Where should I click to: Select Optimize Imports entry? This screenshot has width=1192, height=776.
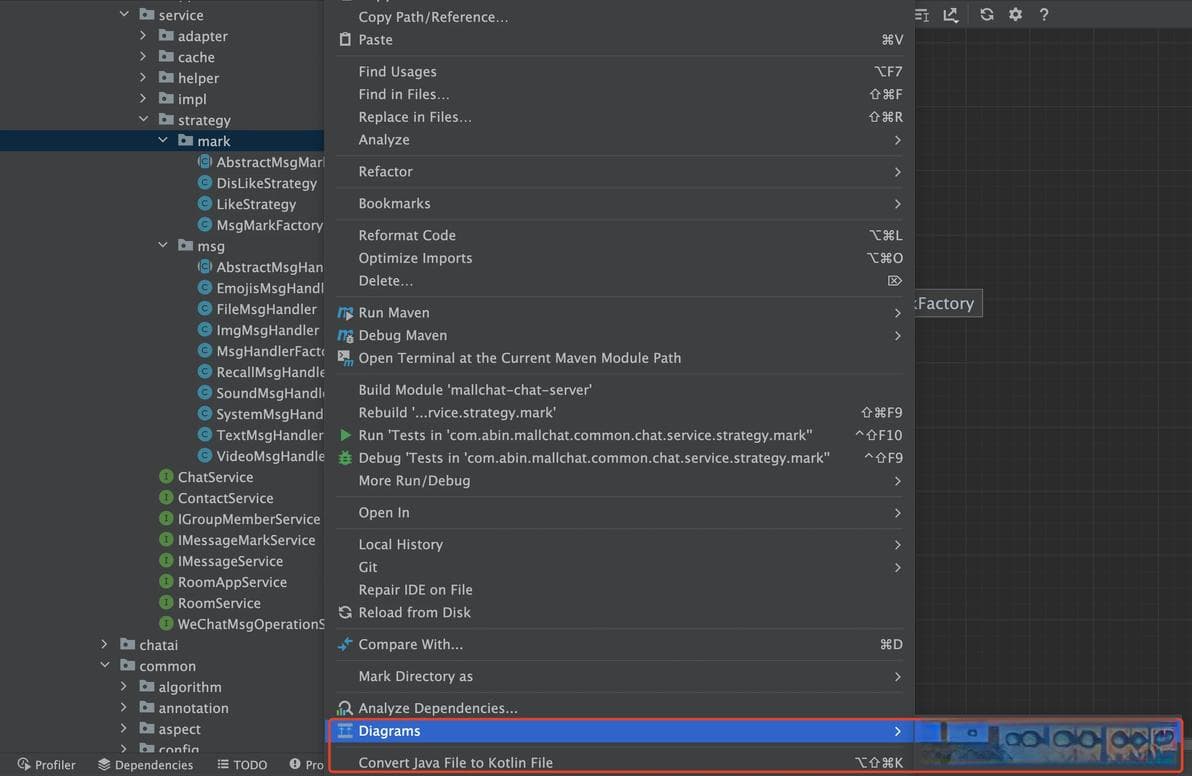(x=620, y=258)
